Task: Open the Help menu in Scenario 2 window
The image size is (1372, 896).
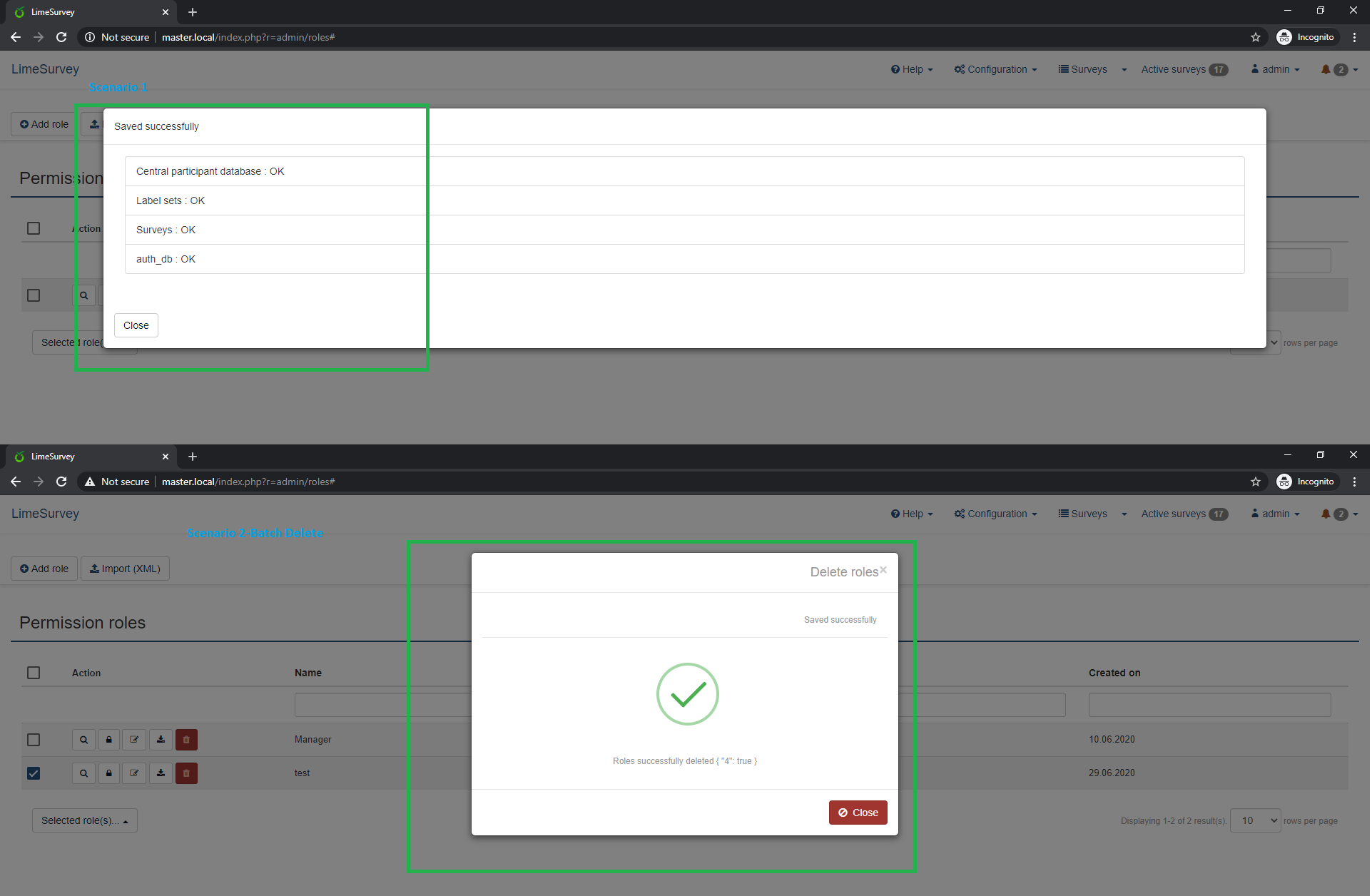Action: [x=912, y=514]
